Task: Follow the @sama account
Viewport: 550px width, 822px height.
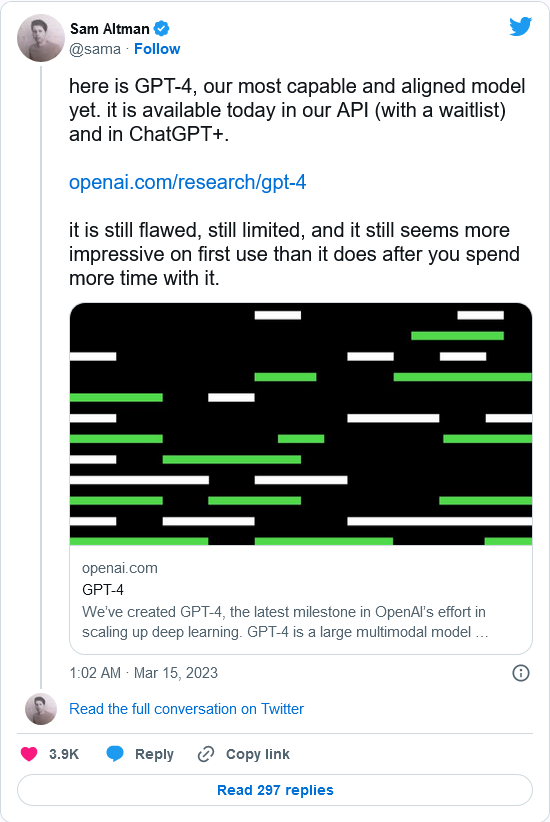Action: 157,49
